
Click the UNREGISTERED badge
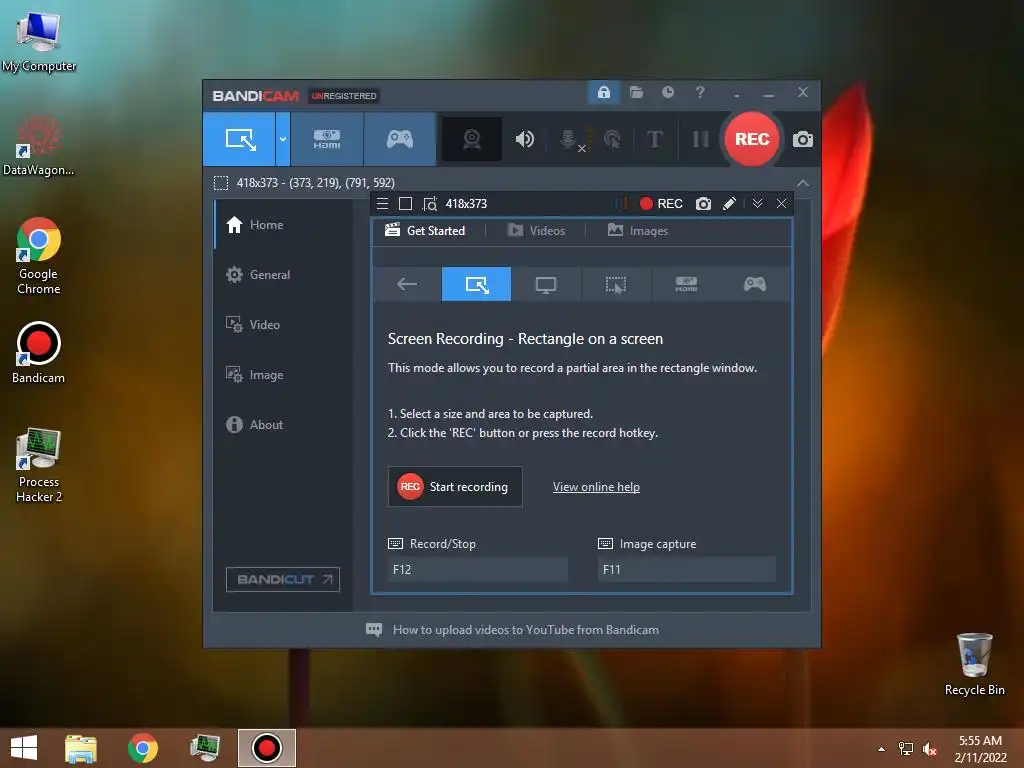344,96
